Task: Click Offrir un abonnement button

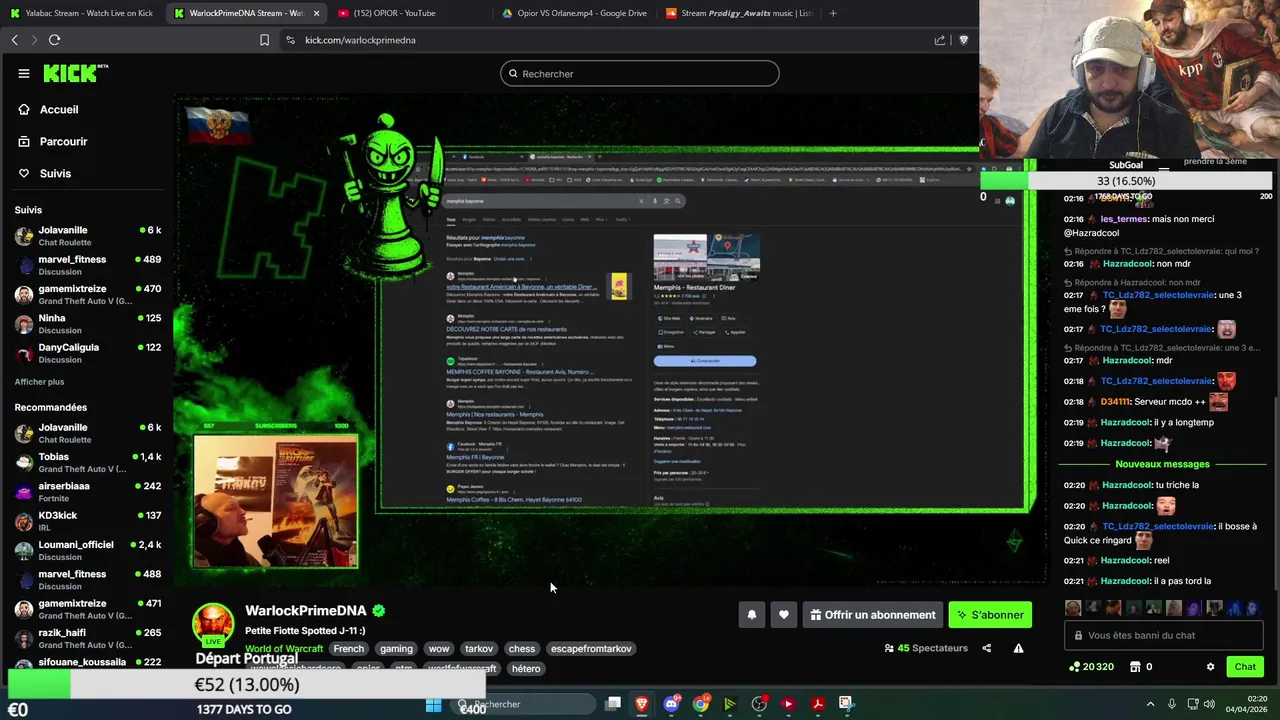Action: (x=873, y=615)
